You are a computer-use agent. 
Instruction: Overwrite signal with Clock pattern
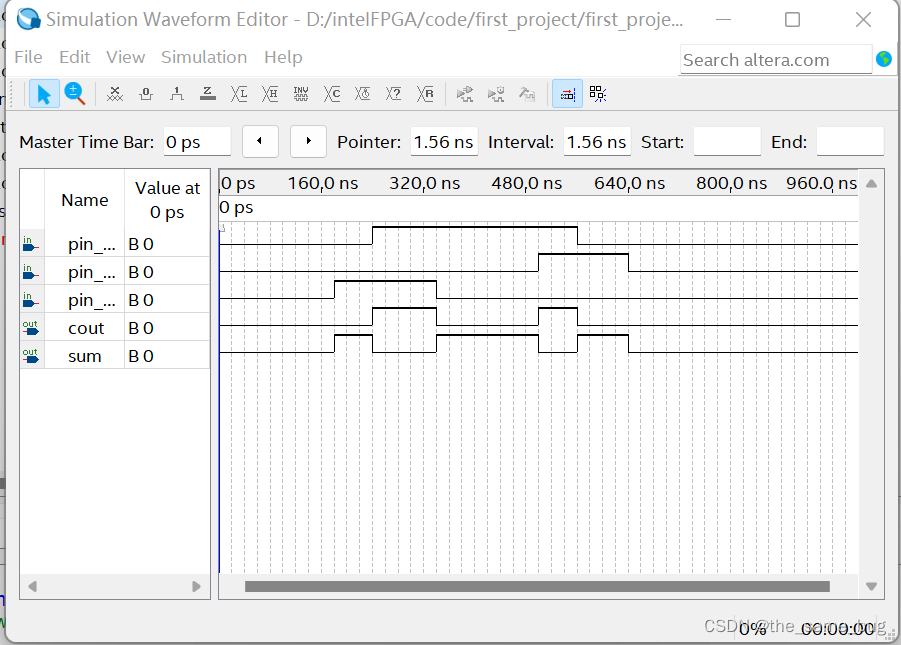363,94
